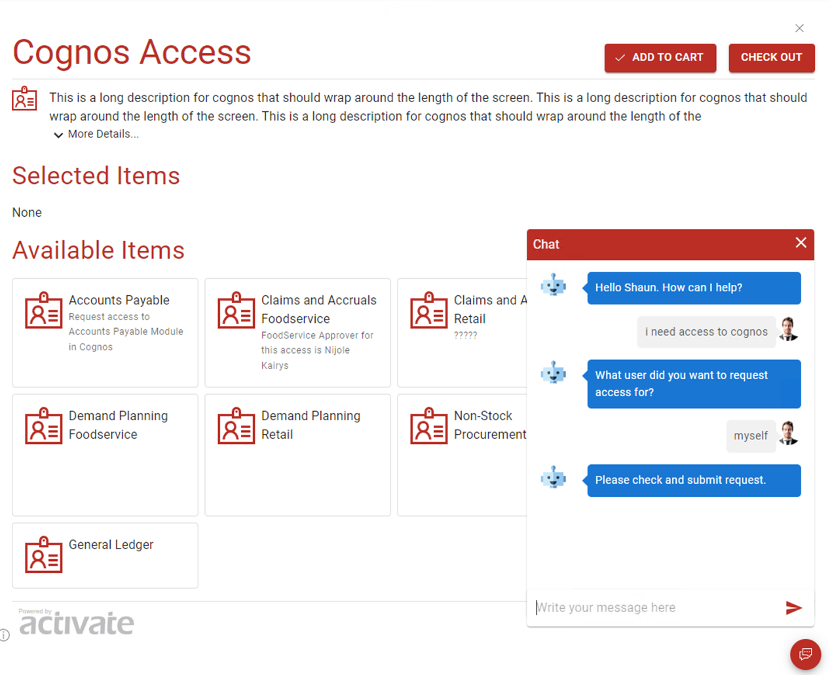
Task: Expand the More Details section
Action: (x=96, y=134)
